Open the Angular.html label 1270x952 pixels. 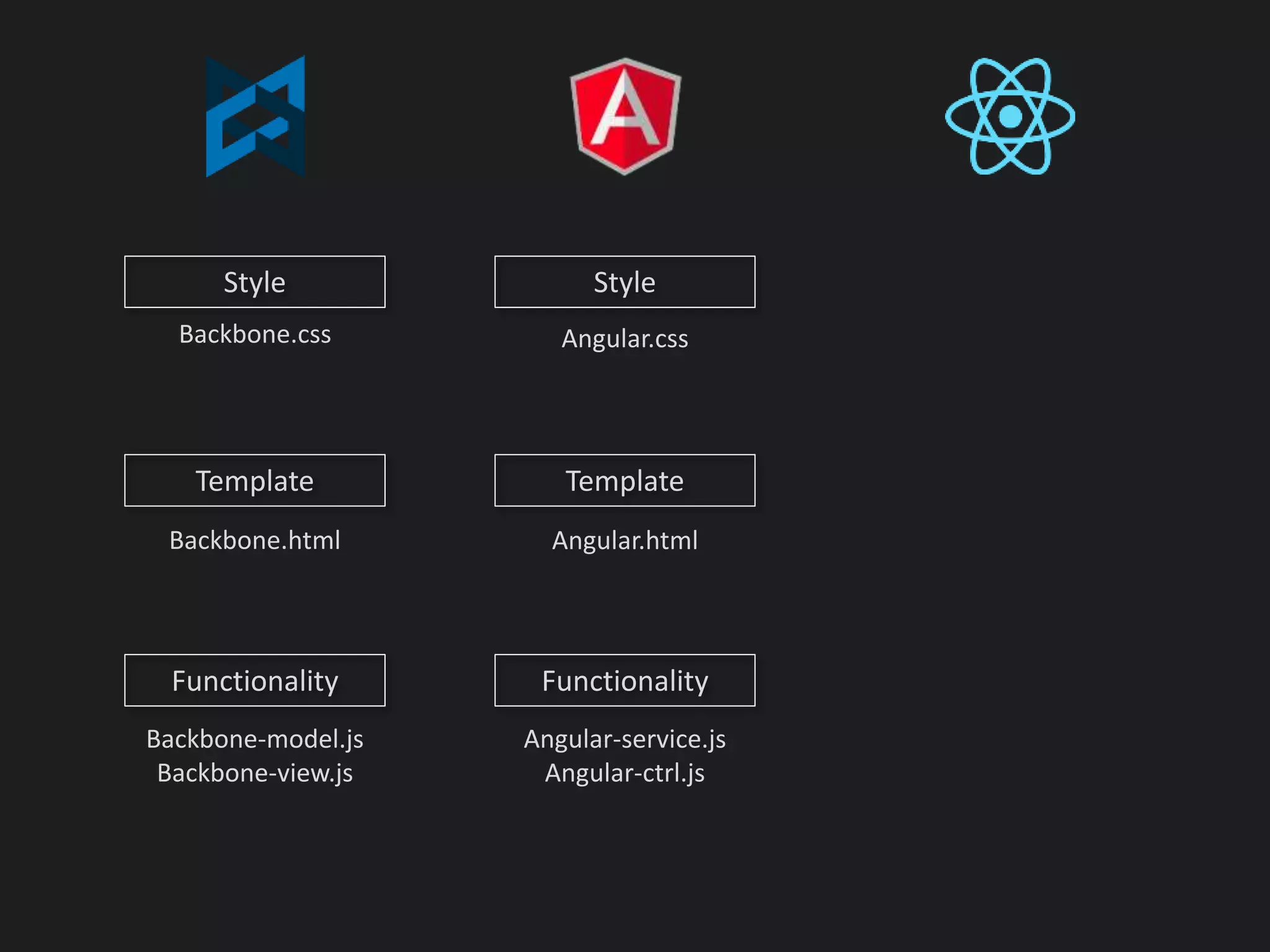click(x=624, y=540)
